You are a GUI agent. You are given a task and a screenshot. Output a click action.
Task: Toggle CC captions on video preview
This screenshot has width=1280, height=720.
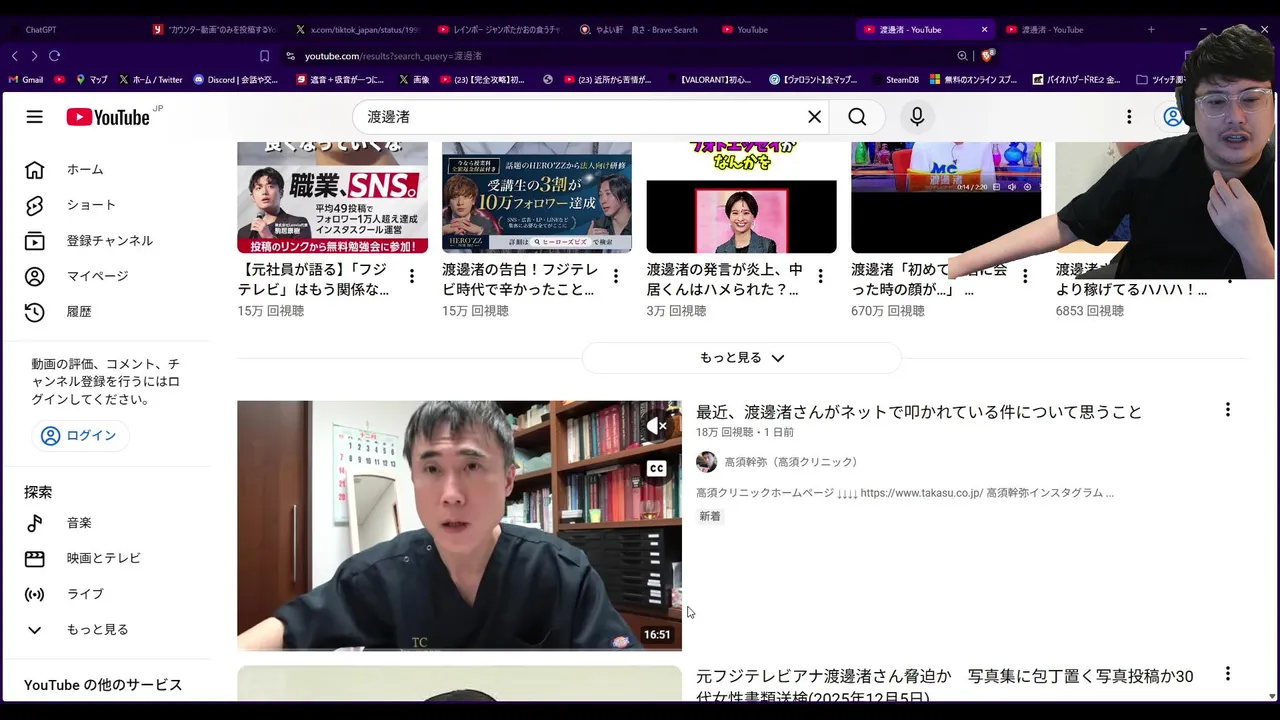[656, 468]
